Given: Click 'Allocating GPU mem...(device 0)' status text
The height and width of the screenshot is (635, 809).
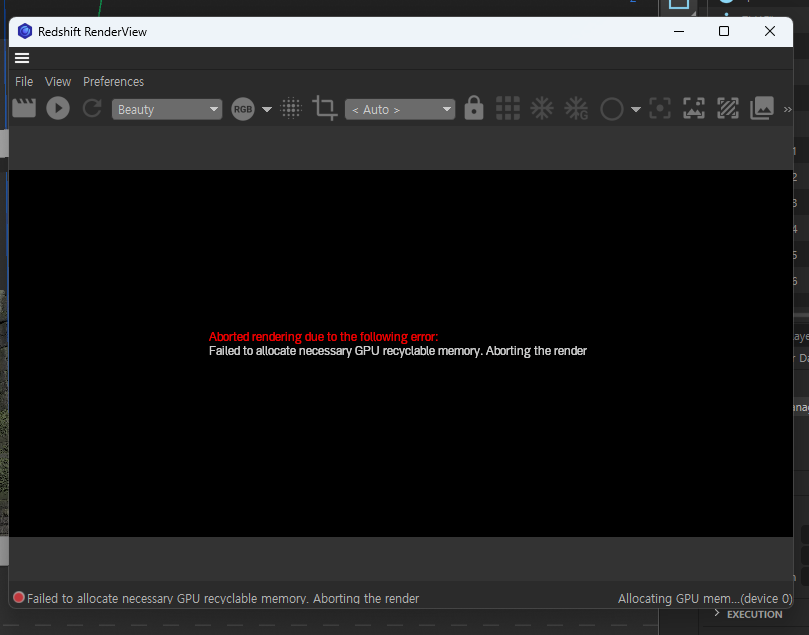Looking at the screenshot, I should tap(705, 598).
